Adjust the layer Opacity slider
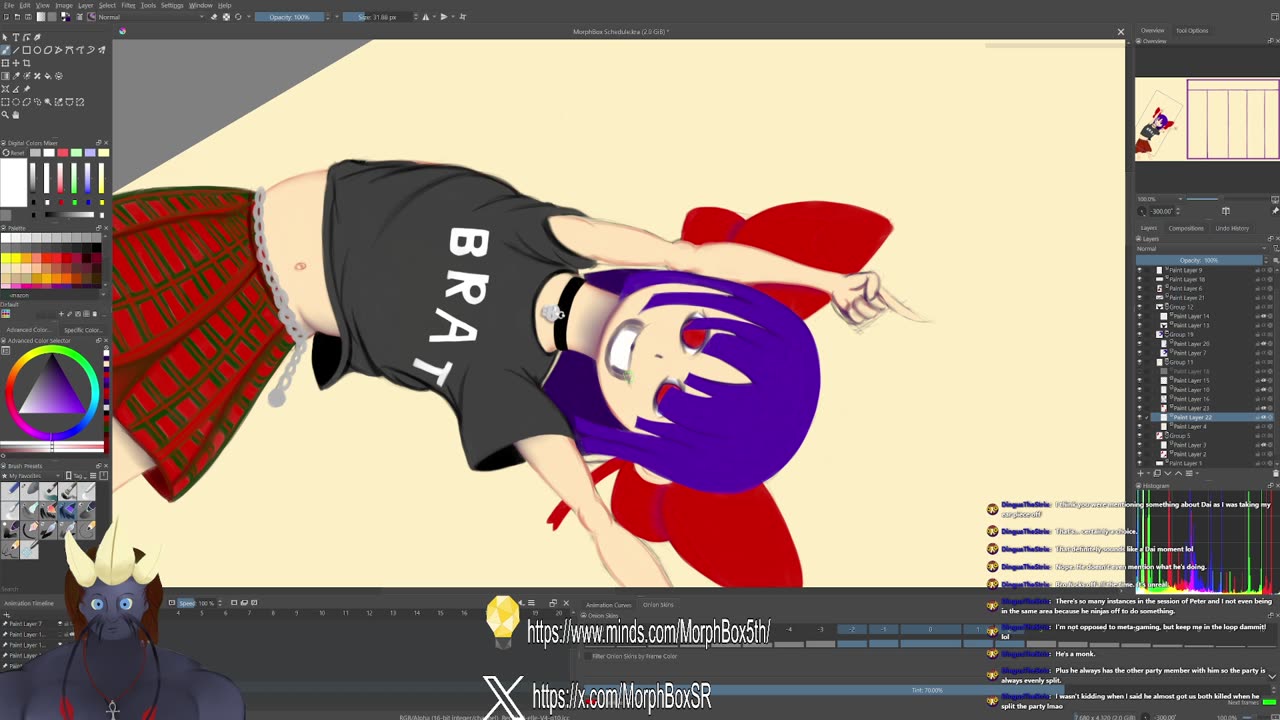 [x=1199, y=260]
